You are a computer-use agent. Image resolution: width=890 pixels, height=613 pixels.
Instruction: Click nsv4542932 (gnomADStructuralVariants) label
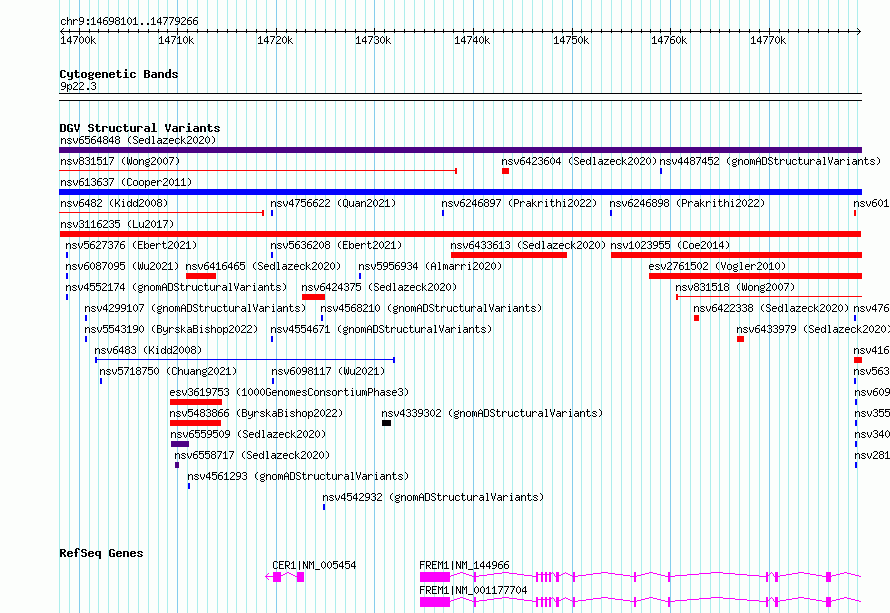tap(433, 497)
